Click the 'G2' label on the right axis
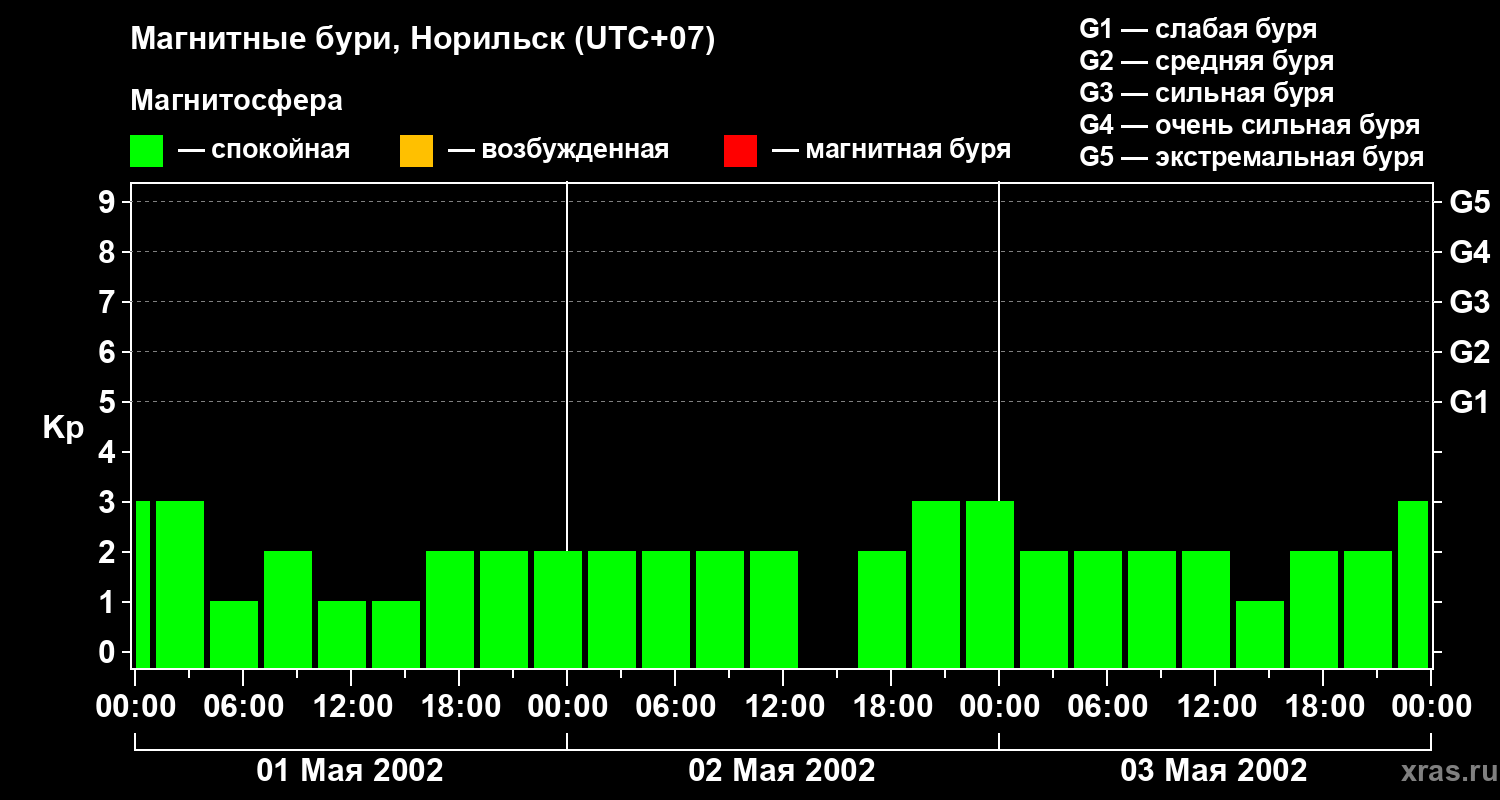 (x=1469, y=353)
